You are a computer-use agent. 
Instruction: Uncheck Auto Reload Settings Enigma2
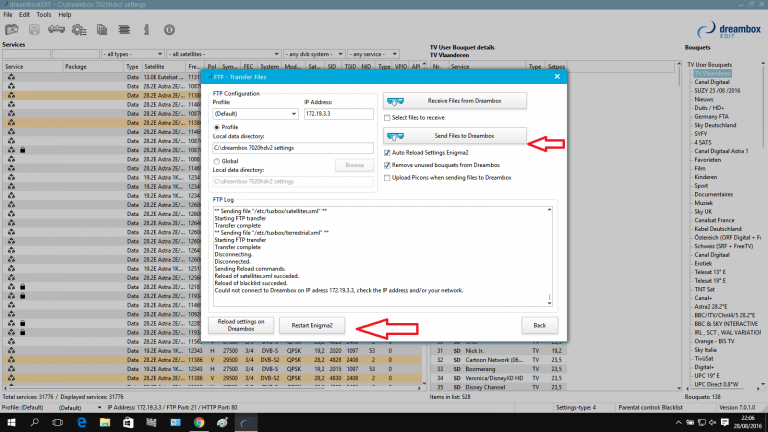click(x=388, y=153)
